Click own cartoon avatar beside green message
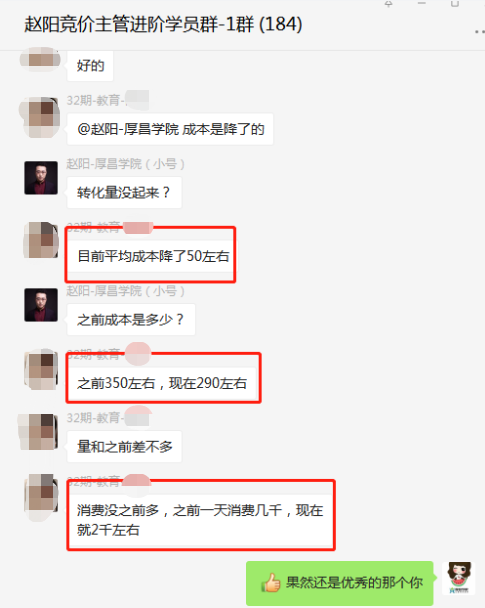The width and height of the screenshot is (485, 608). click(x=459, y=578)
